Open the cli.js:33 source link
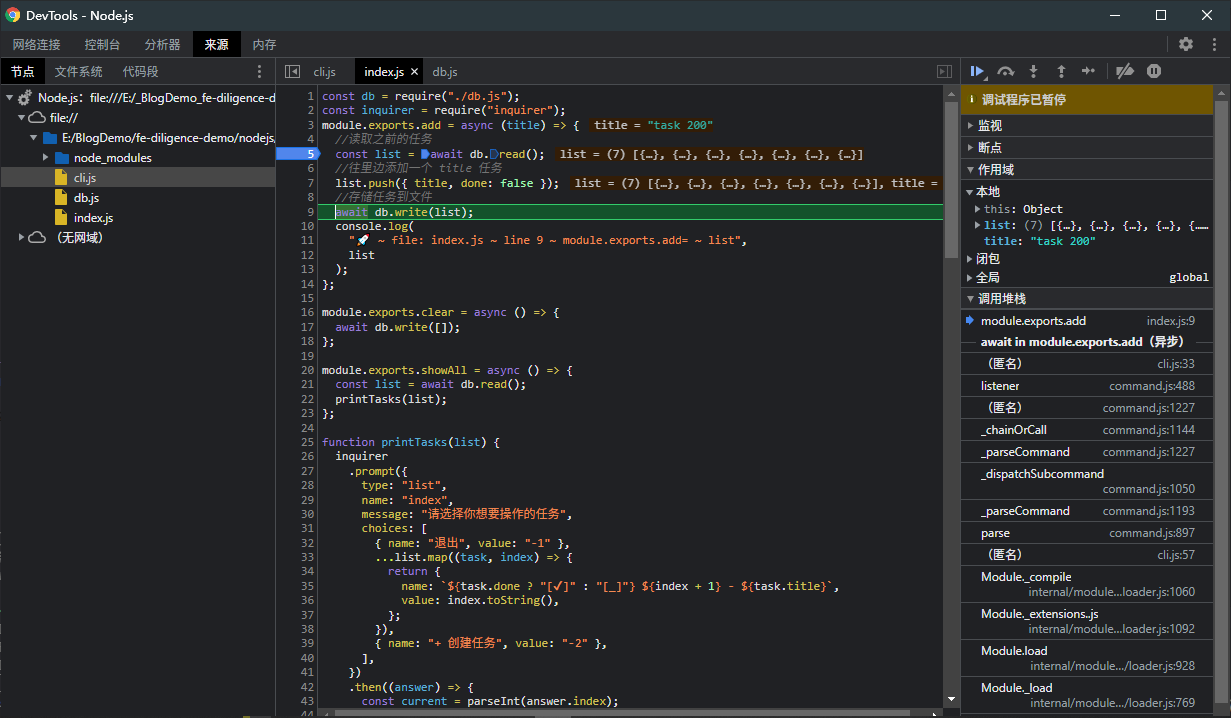 (x=1176, y=364)
